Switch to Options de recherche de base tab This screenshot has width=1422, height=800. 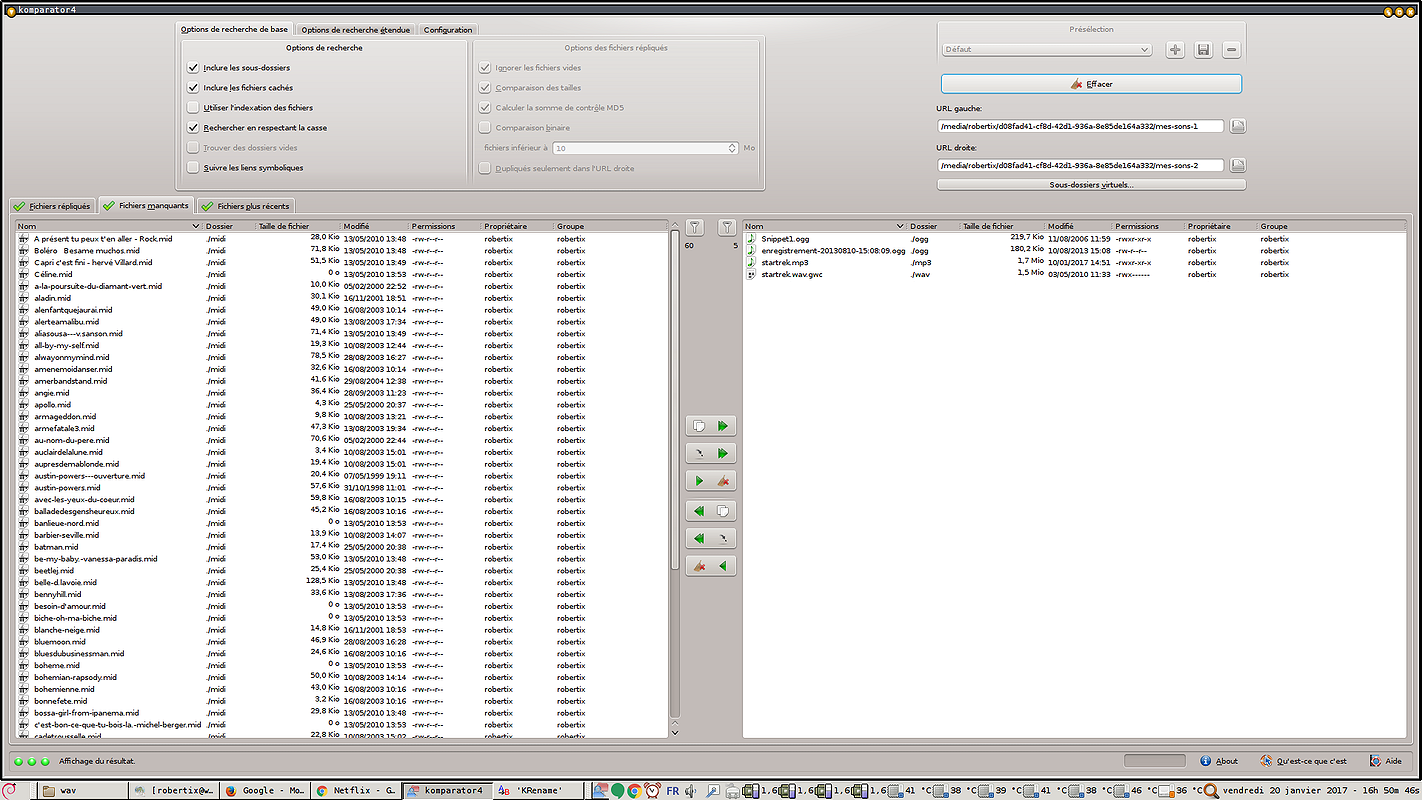pyautogui.click(x=235, y=30)
